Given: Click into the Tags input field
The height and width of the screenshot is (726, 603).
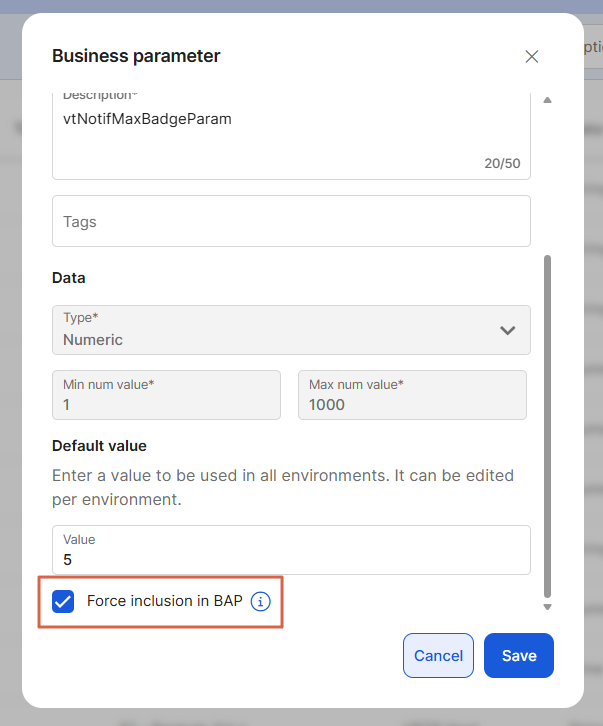Looking at the screenshot, I should [290, 221].
